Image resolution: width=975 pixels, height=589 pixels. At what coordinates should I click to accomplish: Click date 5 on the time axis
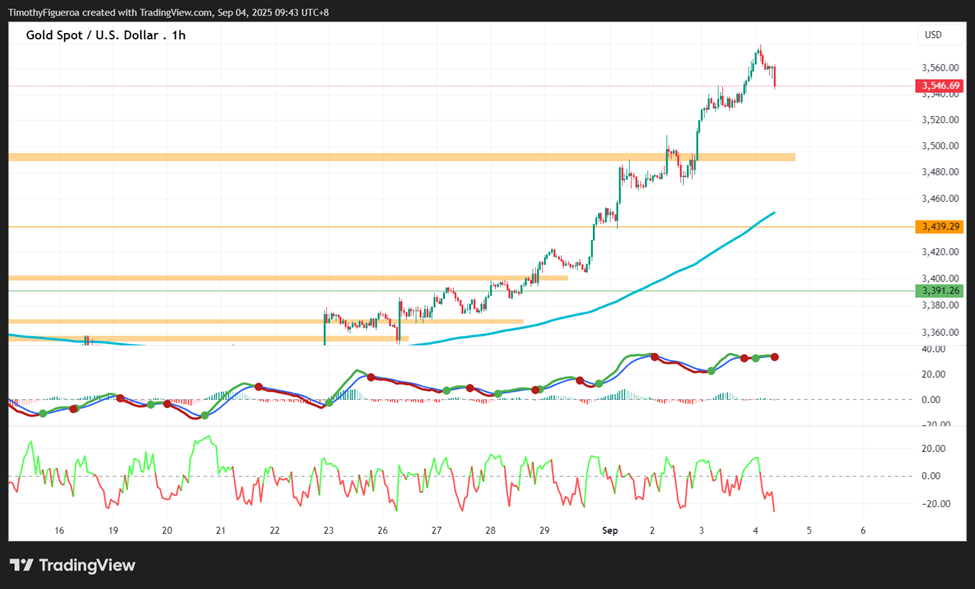(809, 531)
